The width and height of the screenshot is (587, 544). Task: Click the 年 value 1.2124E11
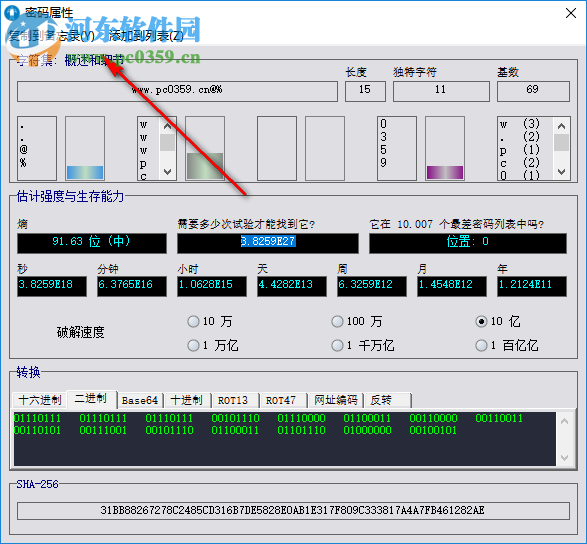(532, 286)
